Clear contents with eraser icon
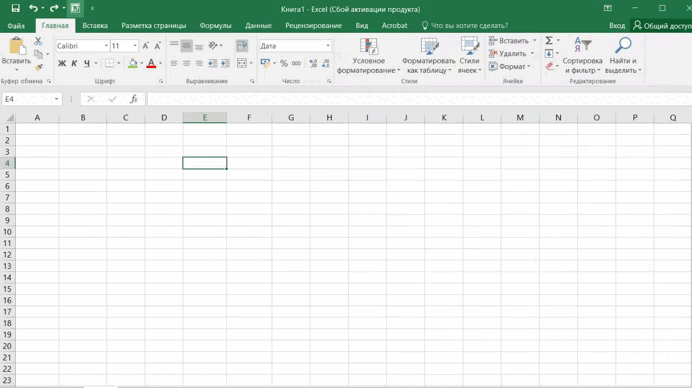692x388 pixels. pyautogui.click(x=549, y=66)
